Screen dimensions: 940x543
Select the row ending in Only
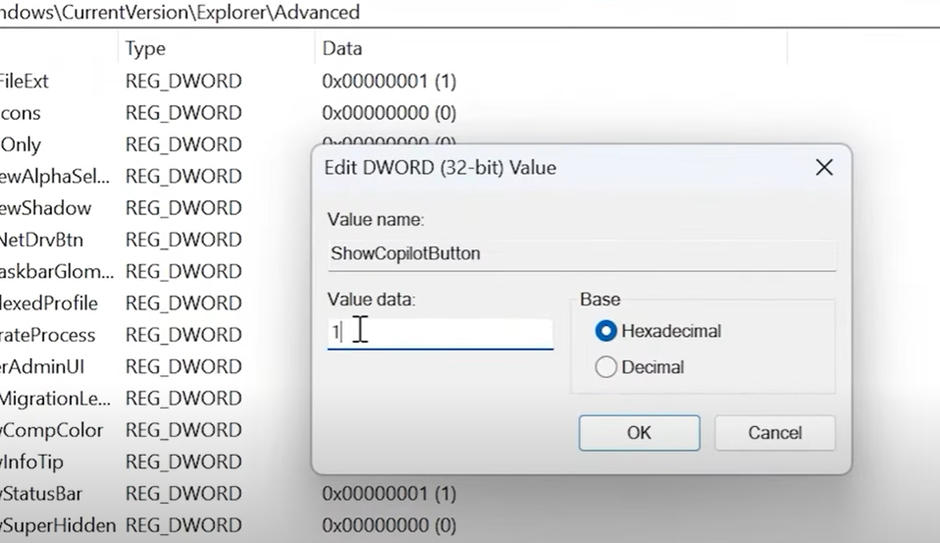[x=20, y=144]
